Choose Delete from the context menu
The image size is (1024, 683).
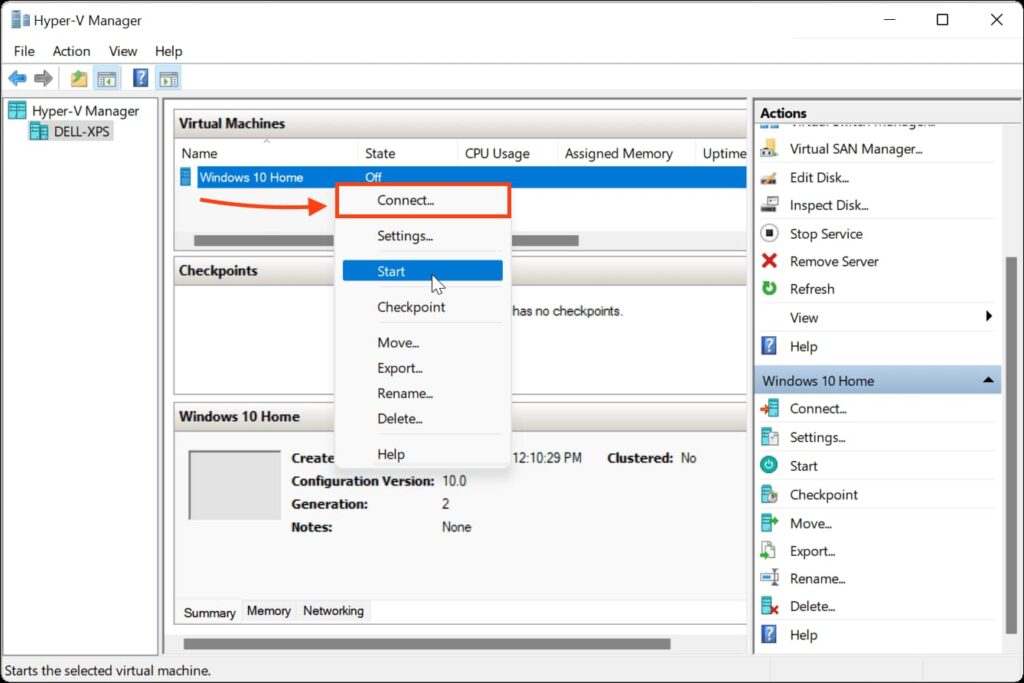tap(423, 419)
